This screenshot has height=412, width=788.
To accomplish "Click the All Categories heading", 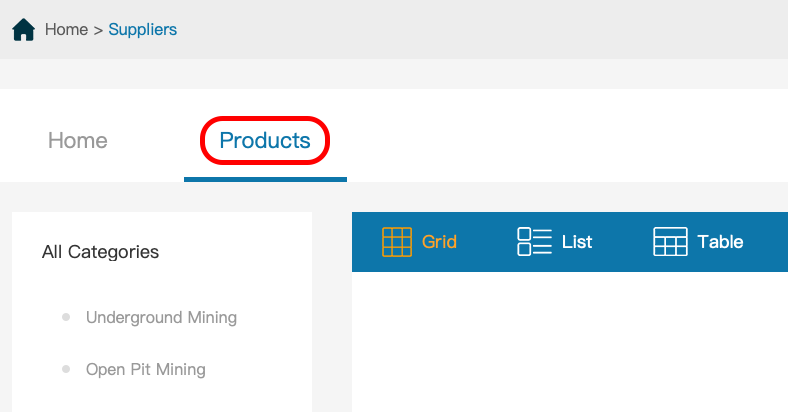I will coord(101,252).
